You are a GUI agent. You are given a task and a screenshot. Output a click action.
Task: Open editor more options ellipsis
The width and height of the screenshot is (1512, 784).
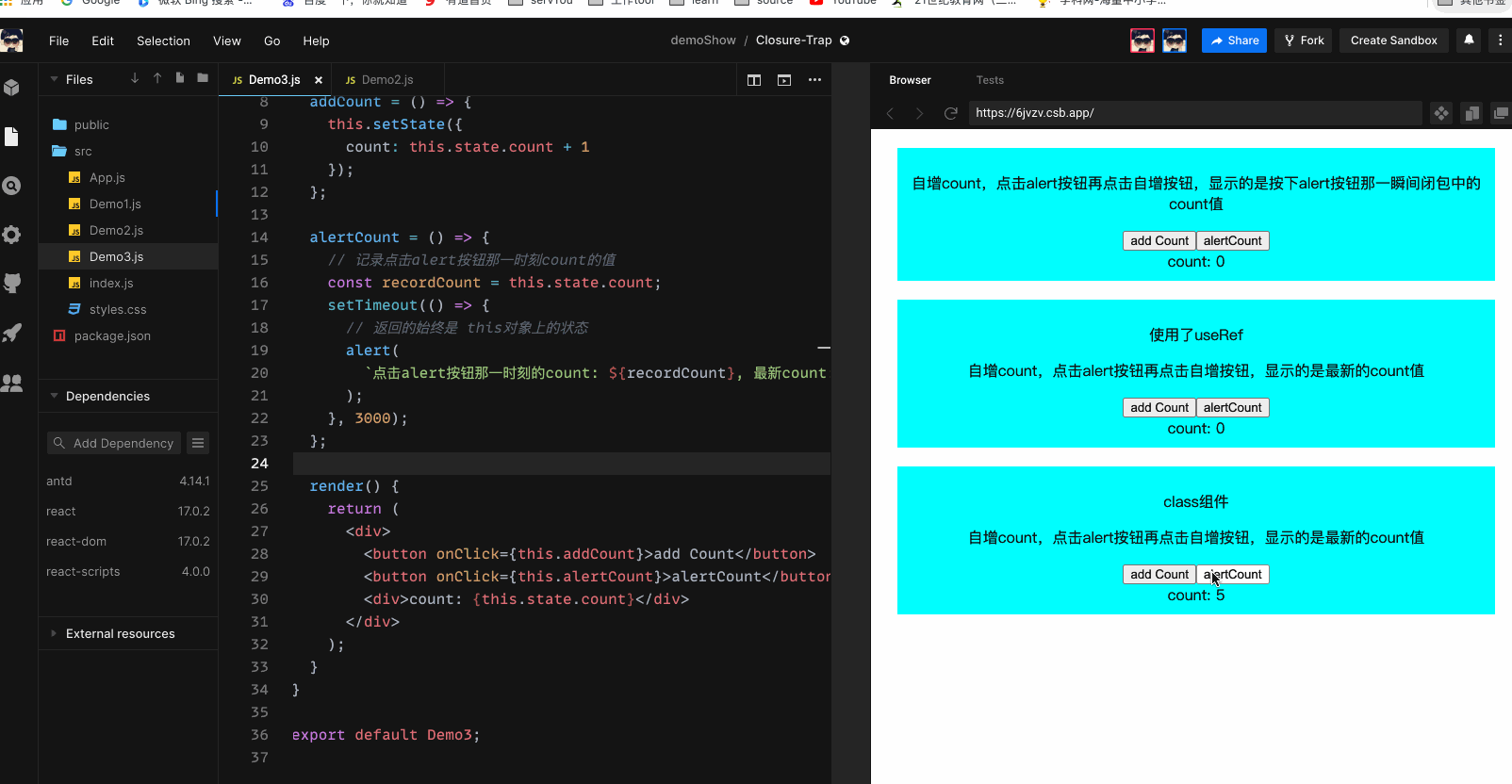tap(814, 80)
